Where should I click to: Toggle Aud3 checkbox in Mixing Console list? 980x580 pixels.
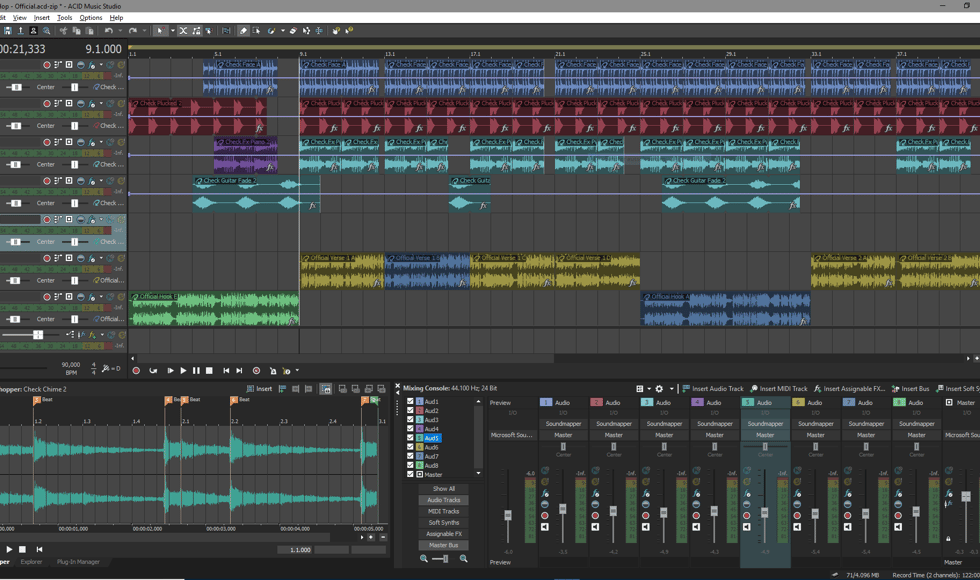coord(411,419)
